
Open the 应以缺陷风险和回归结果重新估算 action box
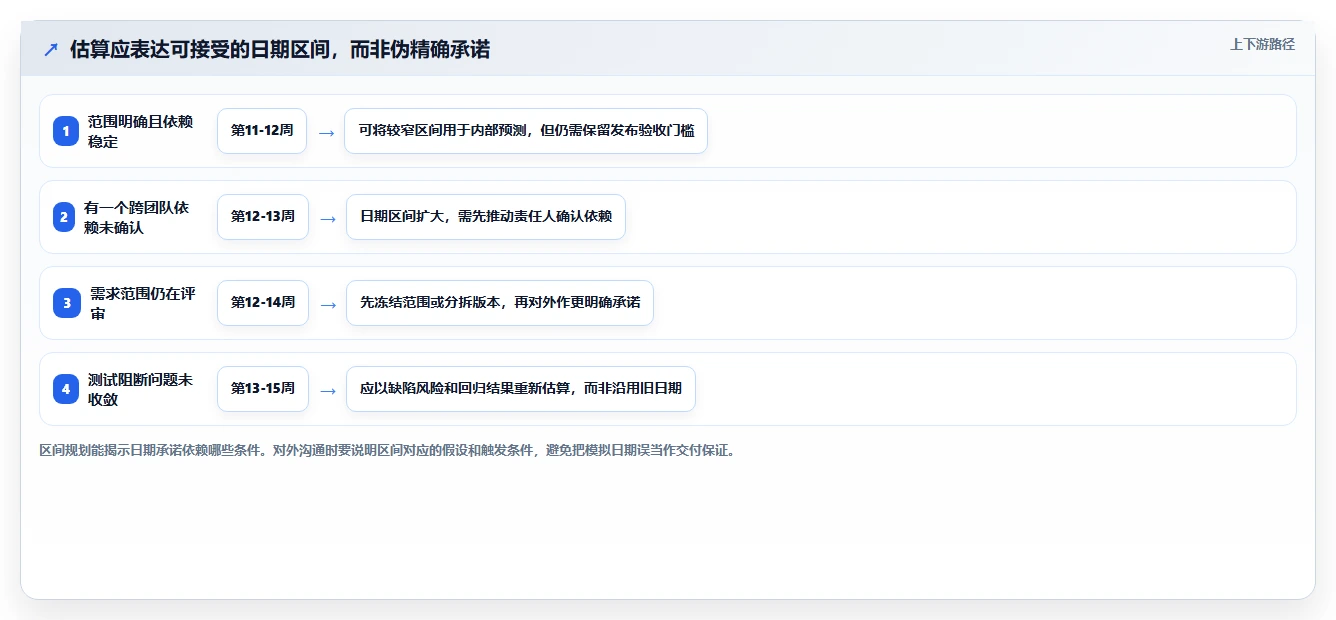coord(521,389)
